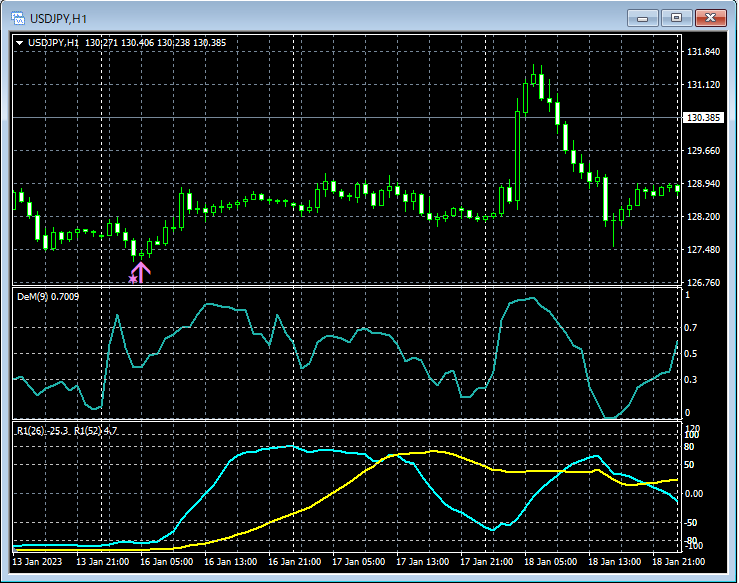Close the USDJPY,H1 chart window
Viewport: 739px width, 583px height.
[x=711, y=18]
